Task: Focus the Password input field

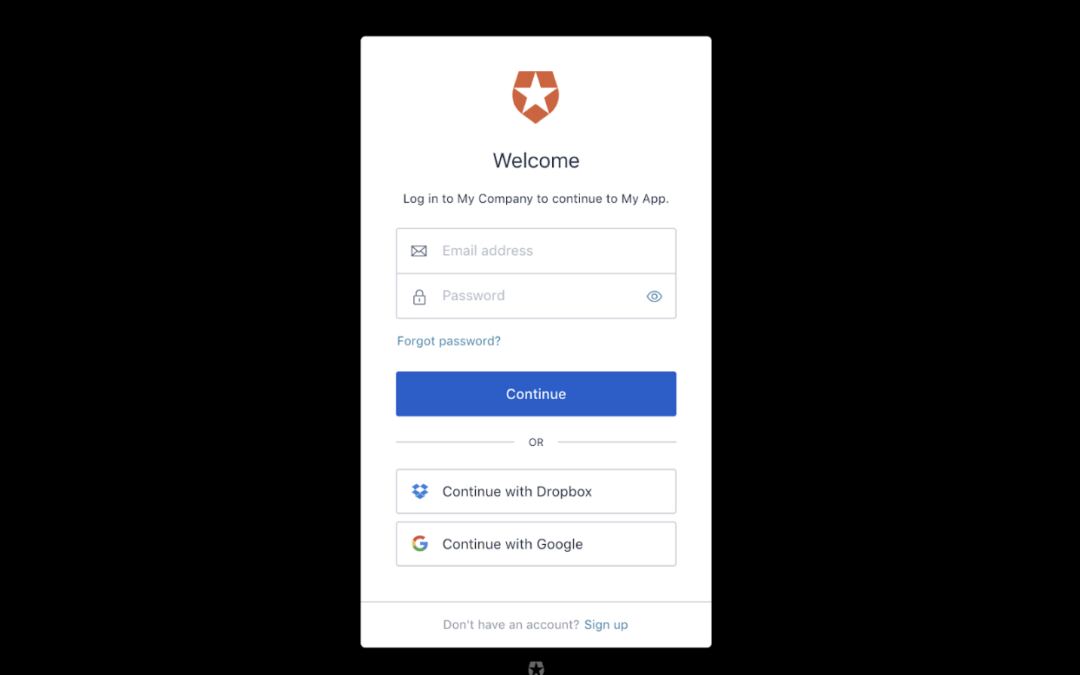Action: click(536, 296)
